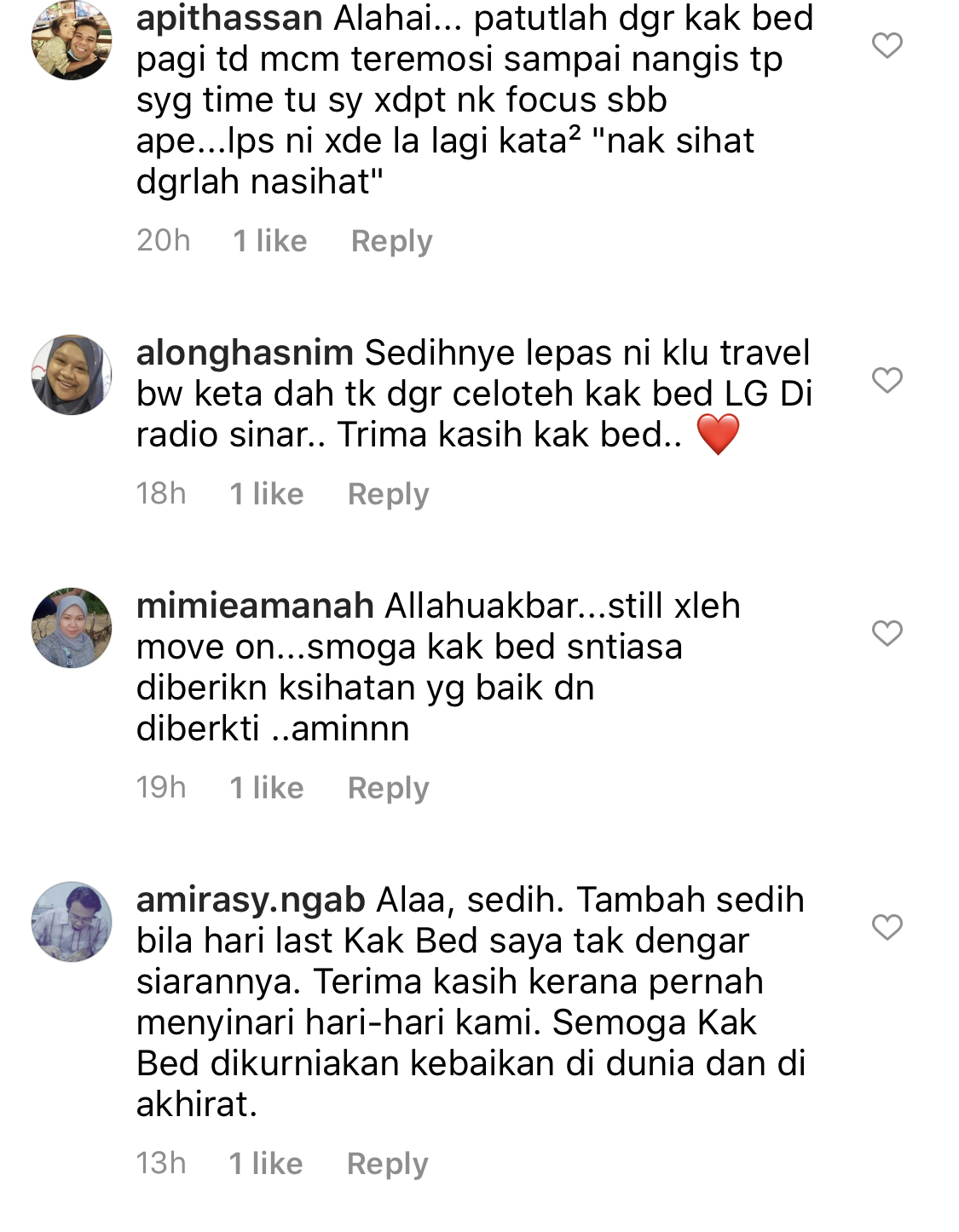View likes on mimieamanah's 19h comment
This screenshot has width=959, height=1232.
(x=267, y=788)
